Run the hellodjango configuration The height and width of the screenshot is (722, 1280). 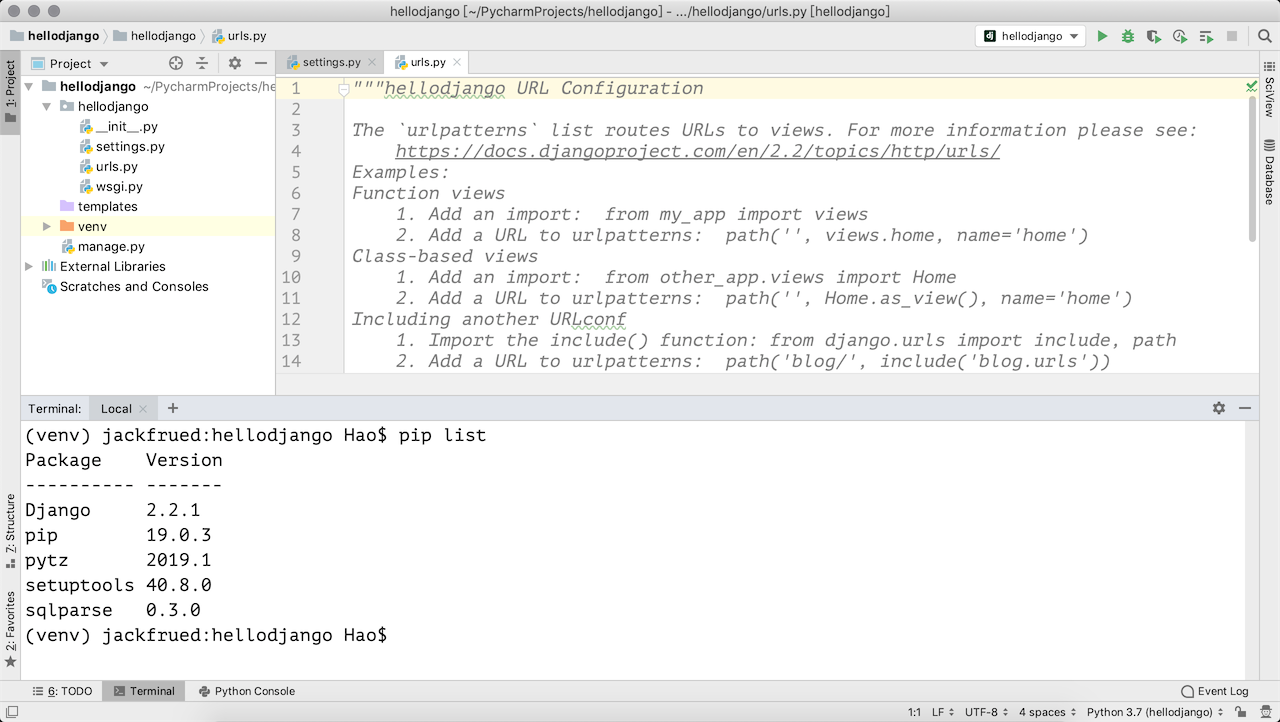1102,36
